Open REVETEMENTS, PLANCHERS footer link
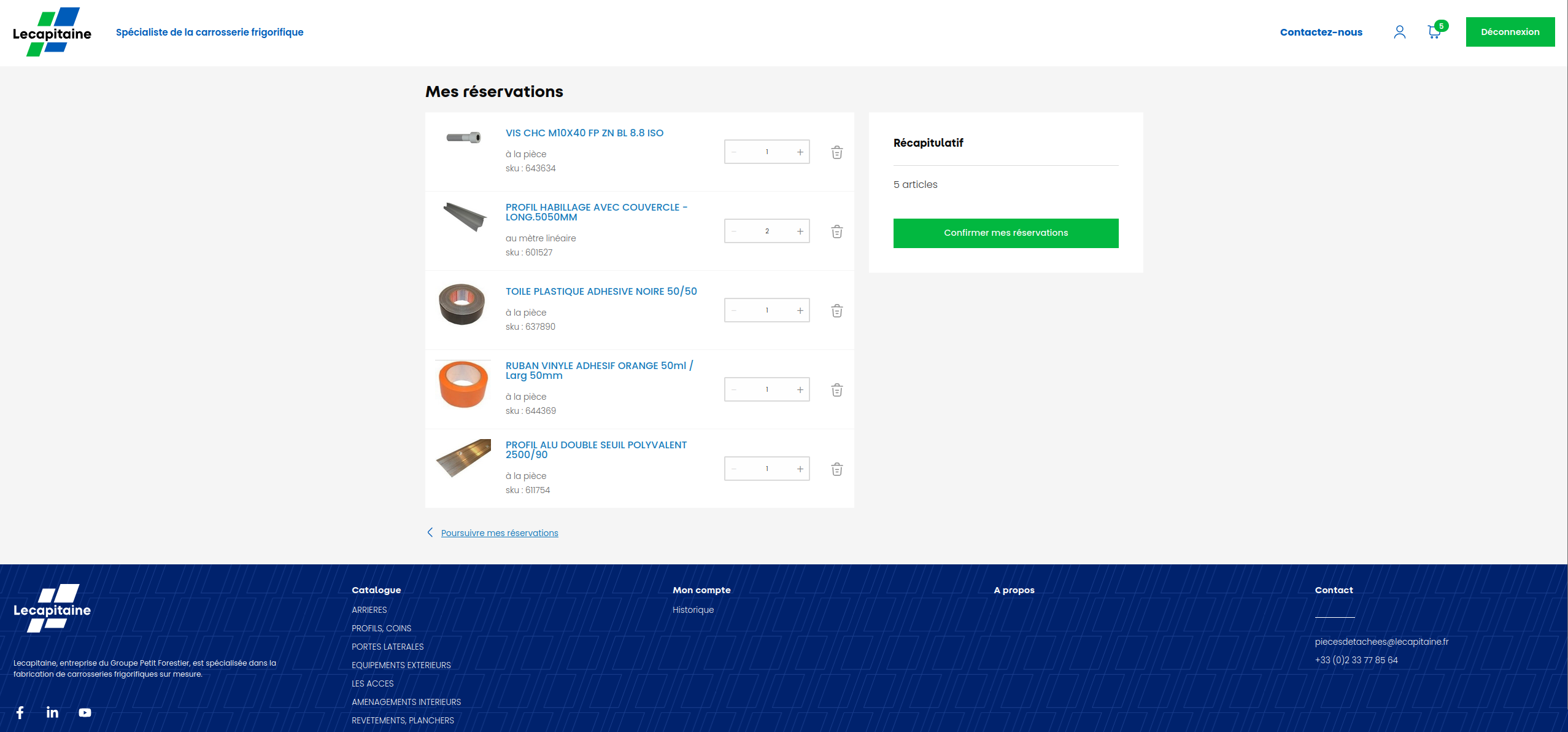1568x732 pixels. tap(403, 720)
